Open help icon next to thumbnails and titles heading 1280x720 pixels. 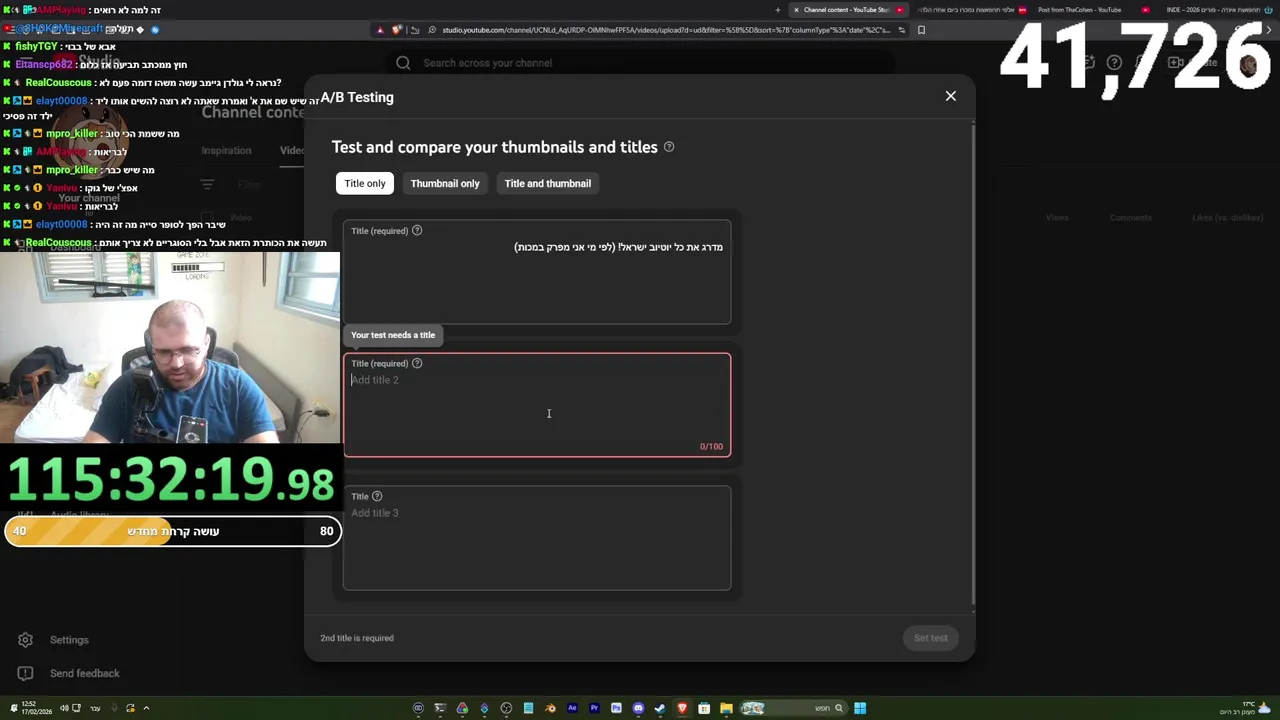pos(669,147)
